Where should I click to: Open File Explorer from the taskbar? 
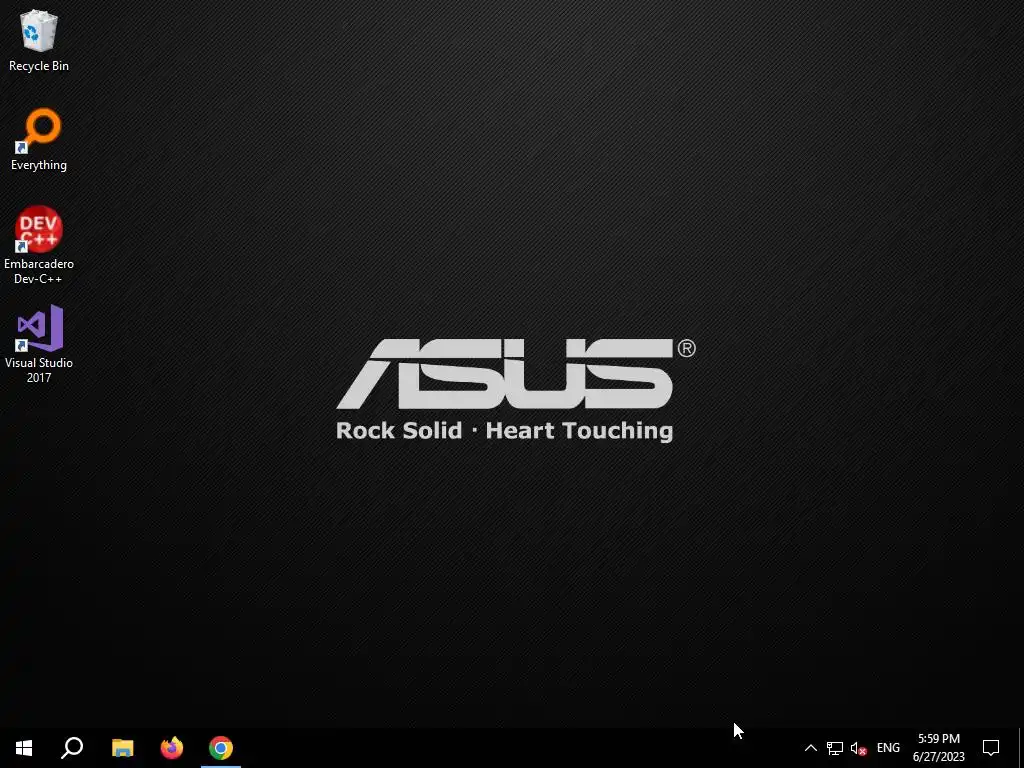click(122, 748)
